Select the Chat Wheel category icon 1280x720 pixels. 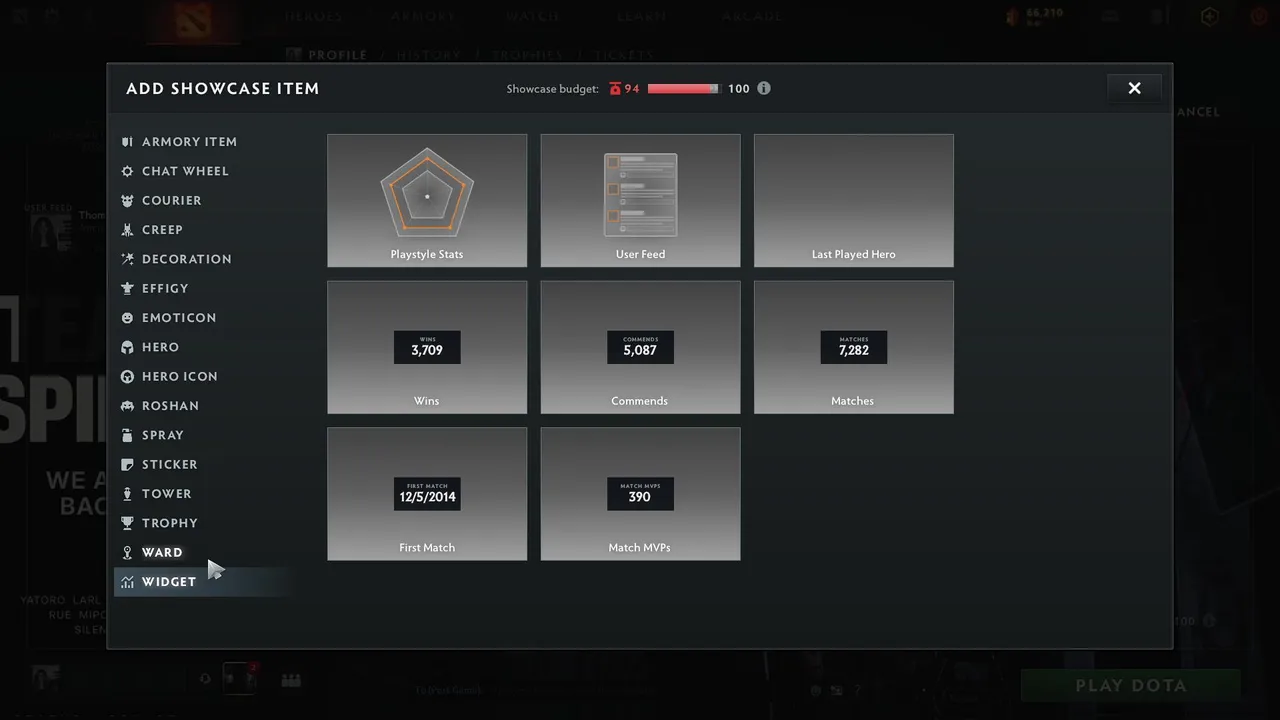pos(127,171)
